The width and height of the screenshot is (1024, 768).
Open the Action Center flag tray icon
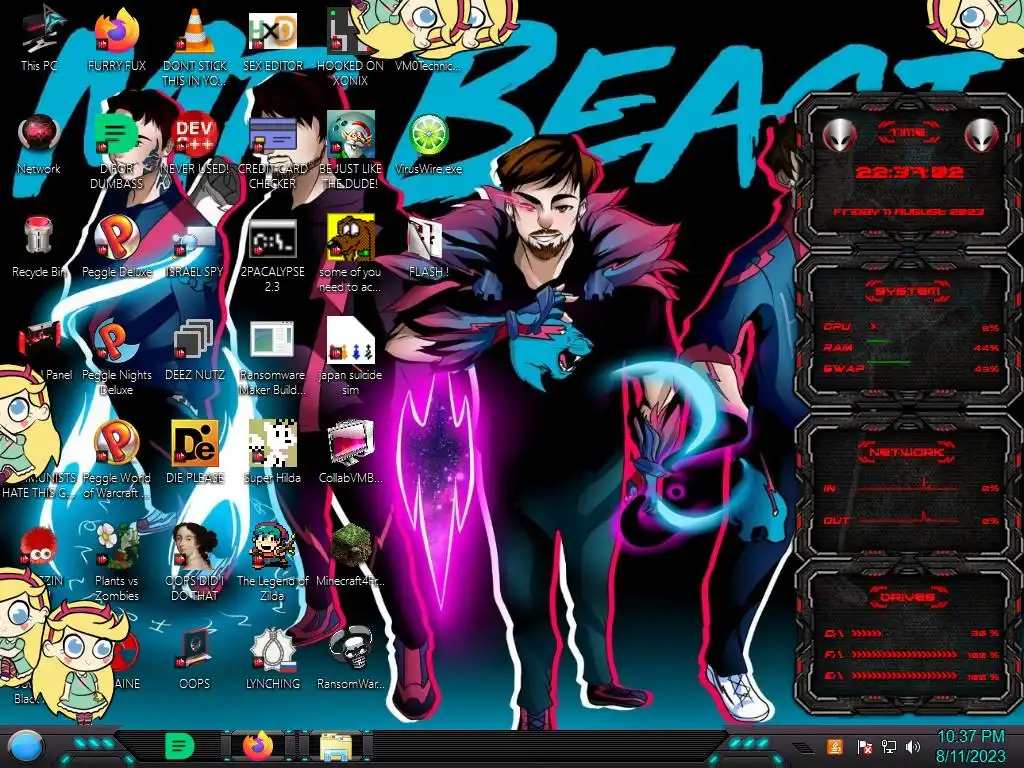pyautogui.click(x=864, y=746)
